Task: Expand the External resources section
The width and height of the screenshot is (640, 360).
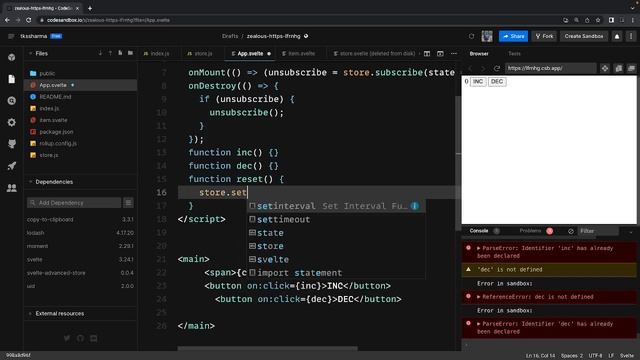Action: [x=30, y=313]
